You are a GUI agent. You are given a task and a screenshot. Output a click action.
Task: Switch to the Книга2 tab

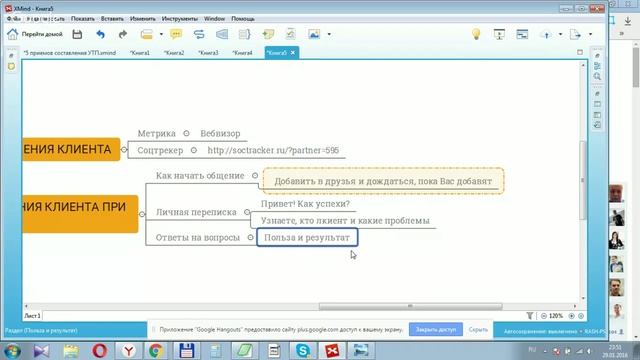pos(174,53)
